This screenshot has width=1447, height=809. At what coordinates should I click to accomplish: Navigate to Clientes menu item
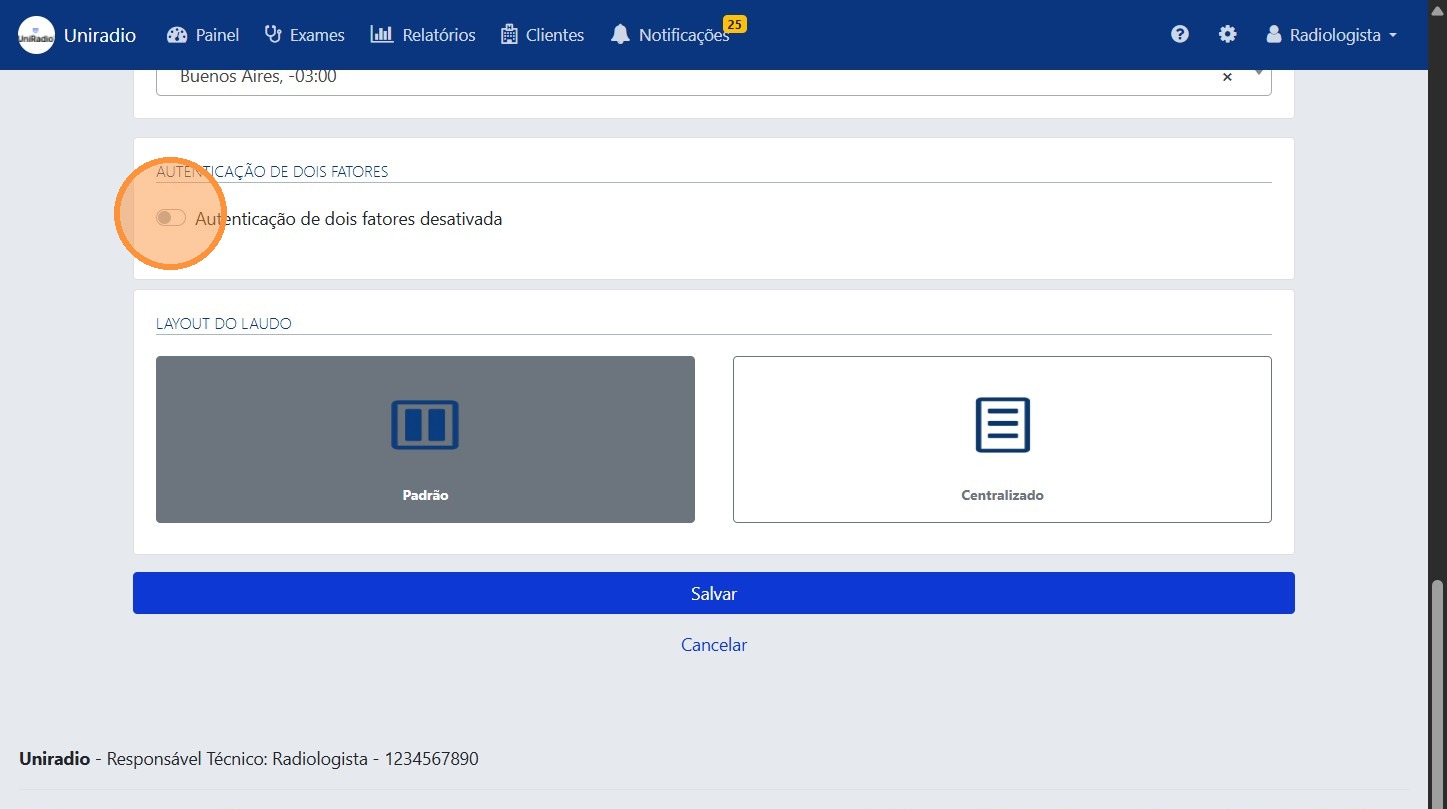(x=542, y=35)
